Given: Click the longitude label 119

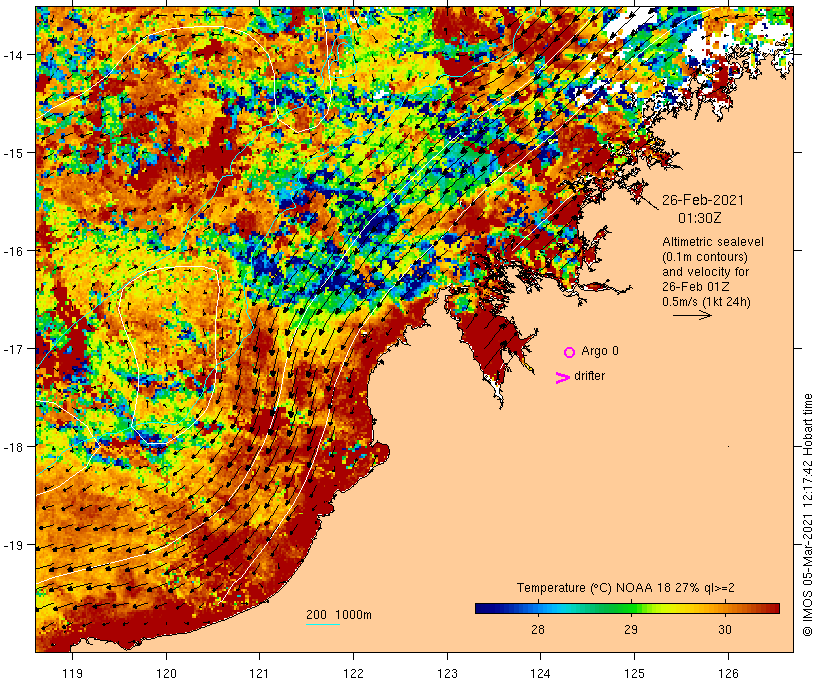Looking at the screenshot, I should (x=72, y=674).
